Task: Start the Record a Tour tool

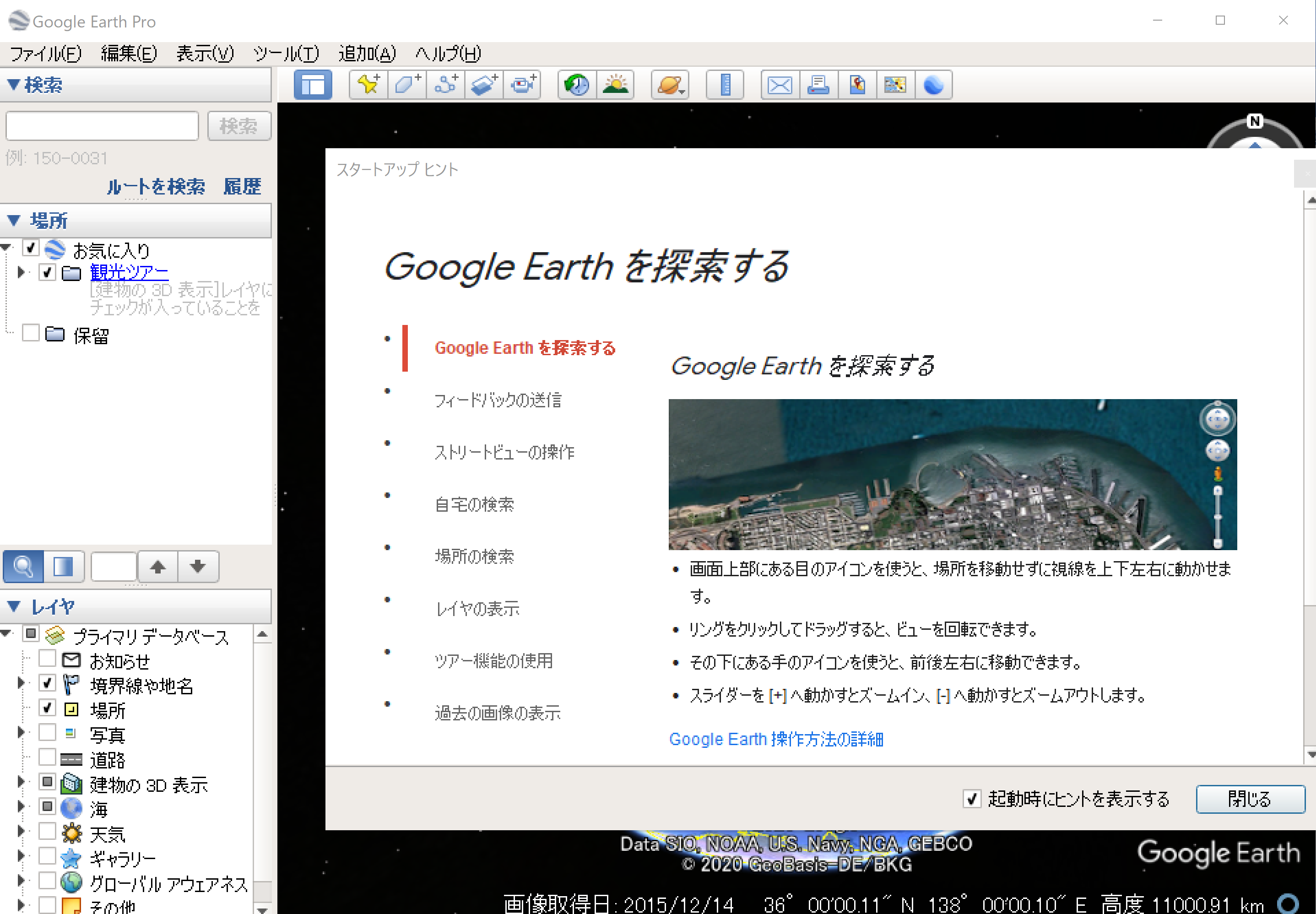Action: pos(522,85)
